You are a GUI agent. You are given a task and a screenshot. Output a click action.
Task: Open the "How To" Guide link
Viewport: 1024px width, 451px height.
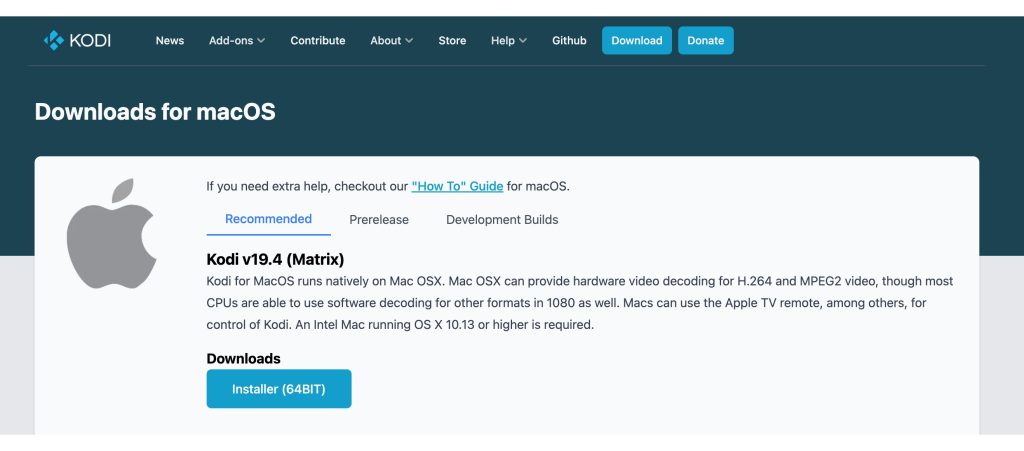tap(457, 186)
